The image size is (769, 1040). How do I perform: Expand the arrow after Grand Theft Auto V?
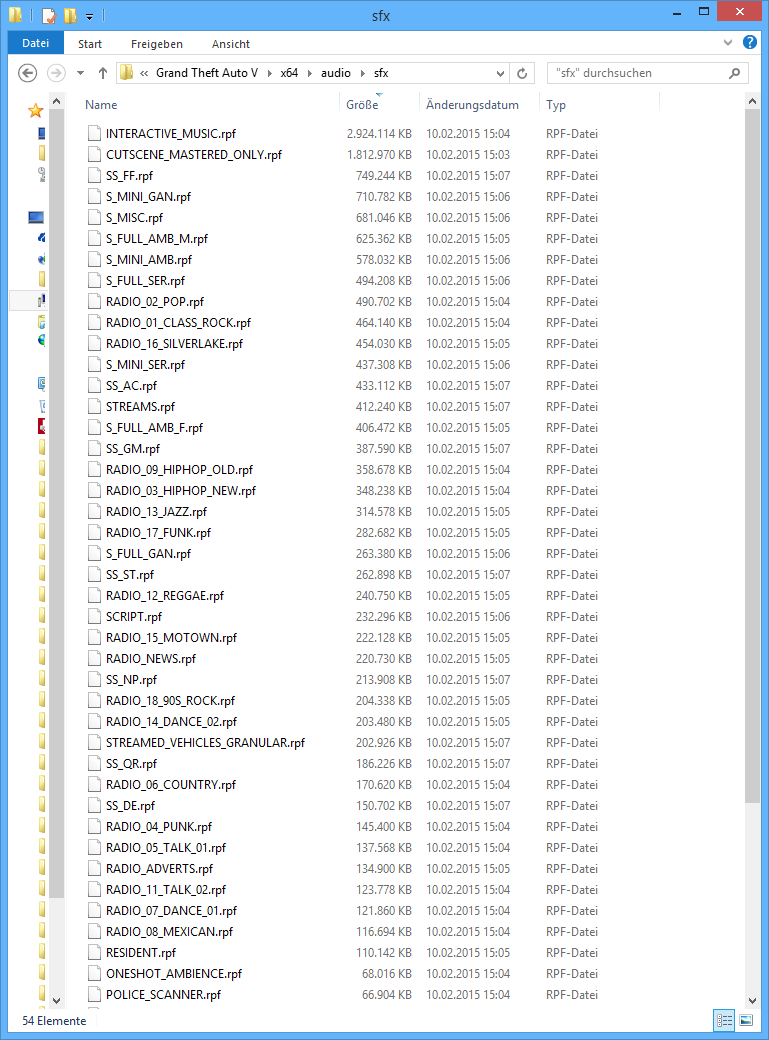click(269, 73)
